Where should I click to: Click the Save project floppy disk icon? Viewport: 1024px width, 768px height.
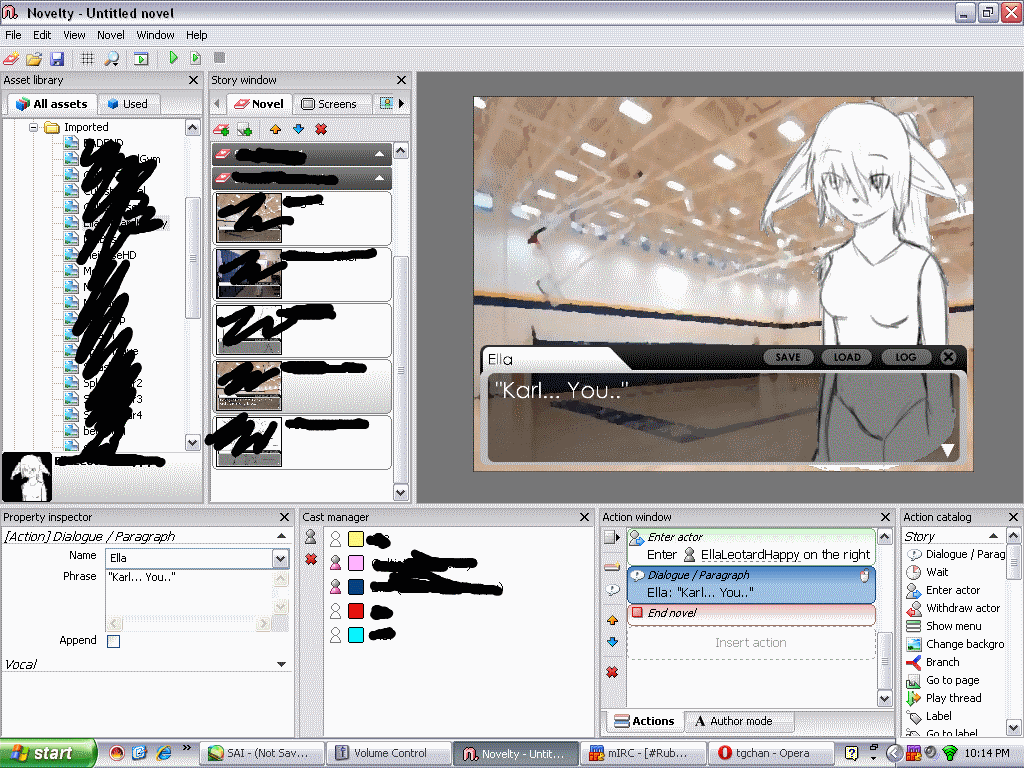(57, 59)
